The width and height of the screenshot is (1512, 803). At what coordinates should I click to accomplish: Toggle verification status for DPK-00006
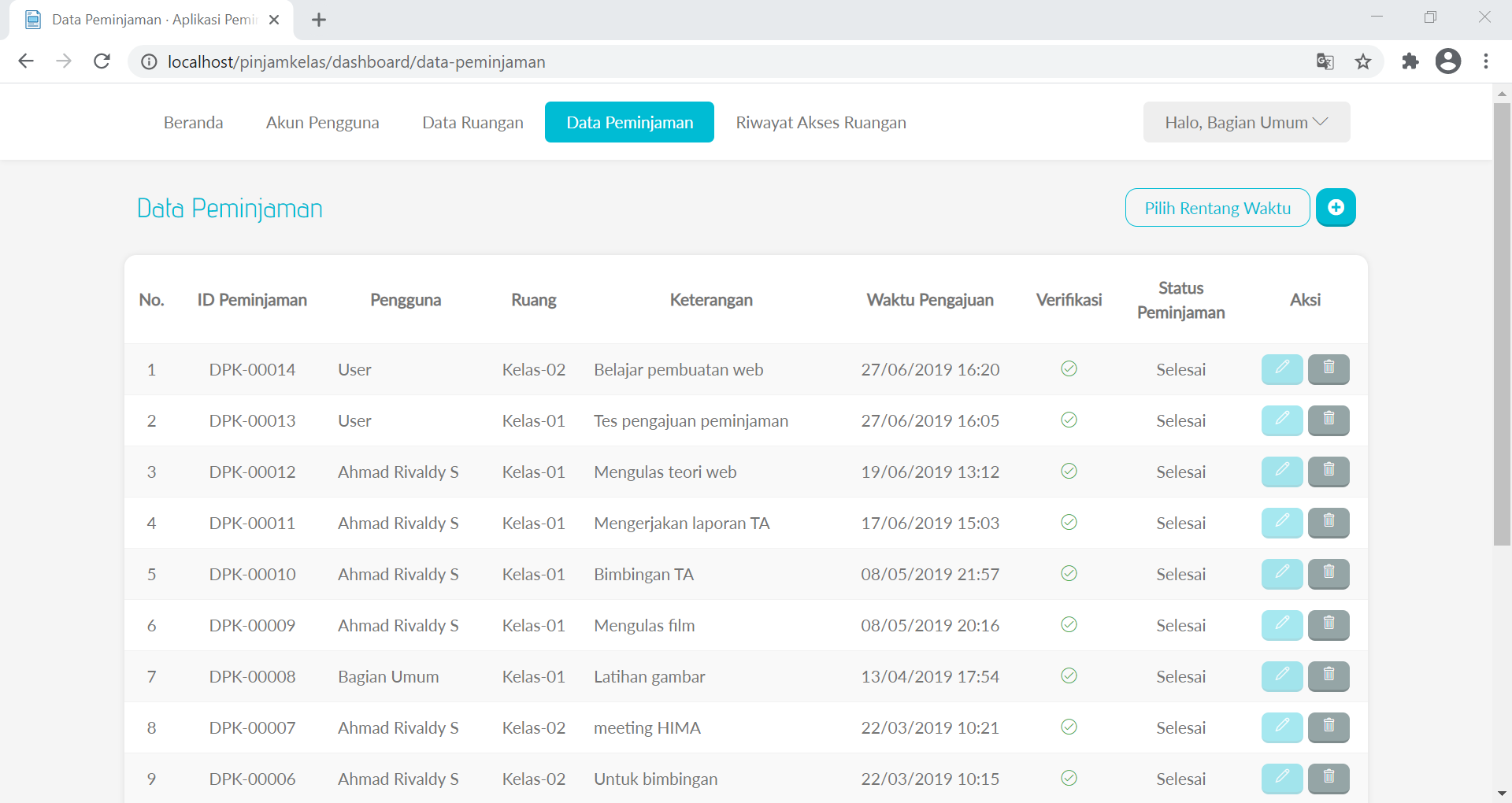tap(1069, 778)
